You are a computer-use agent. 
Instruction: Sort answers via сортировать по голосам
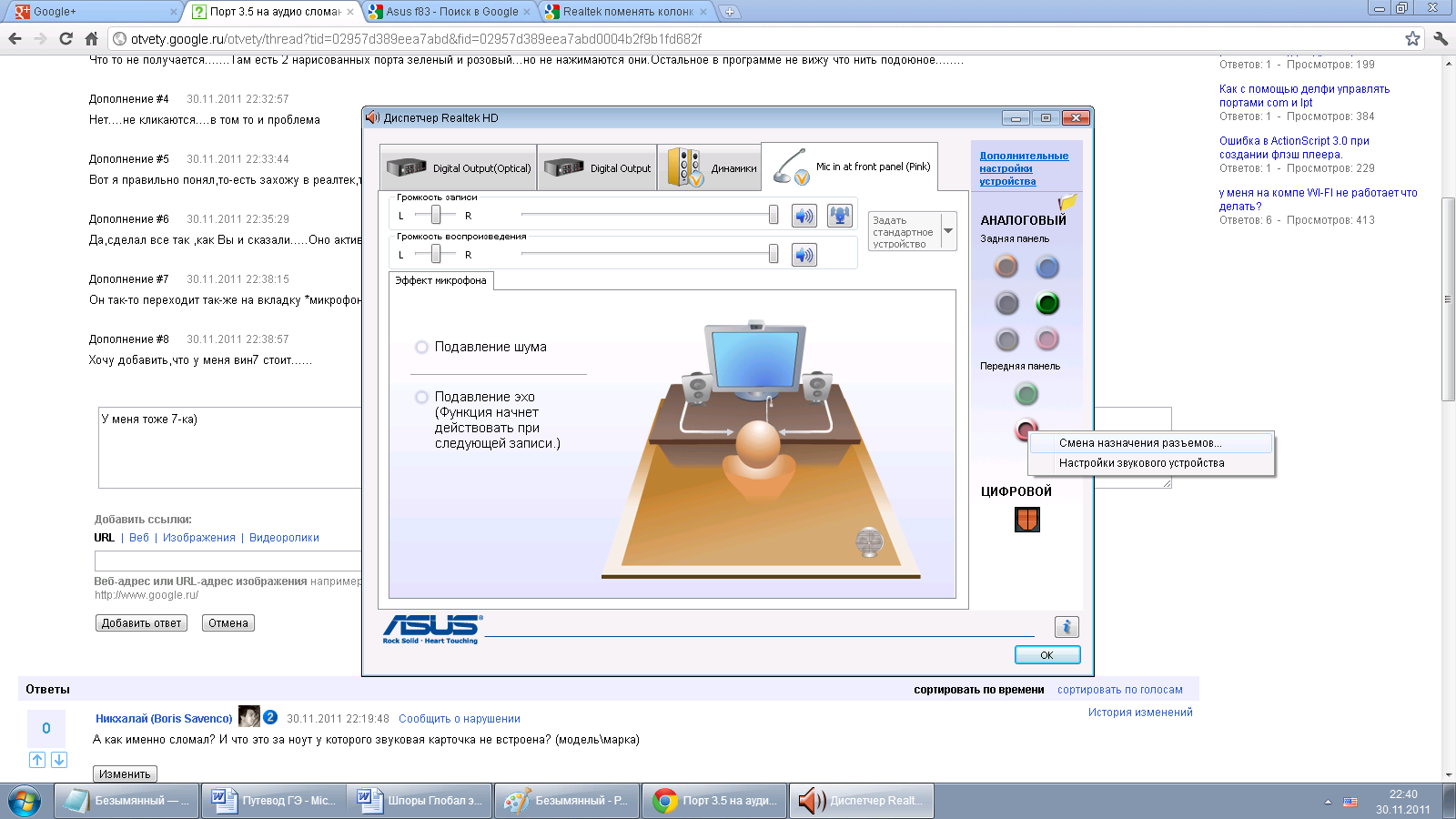pos(1120,690)
